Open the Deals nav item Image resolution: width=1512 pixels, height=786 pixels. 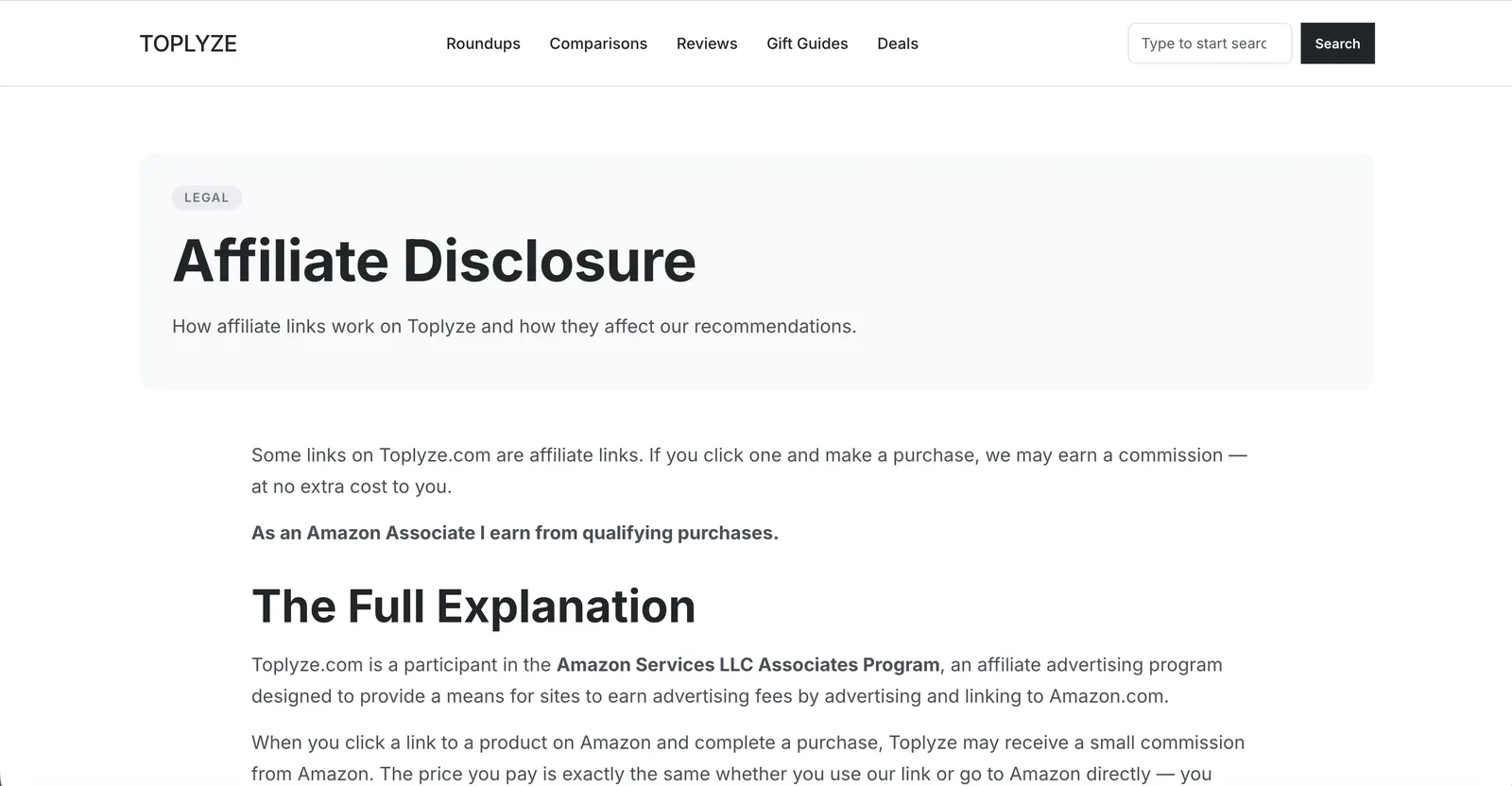(898, 43)
